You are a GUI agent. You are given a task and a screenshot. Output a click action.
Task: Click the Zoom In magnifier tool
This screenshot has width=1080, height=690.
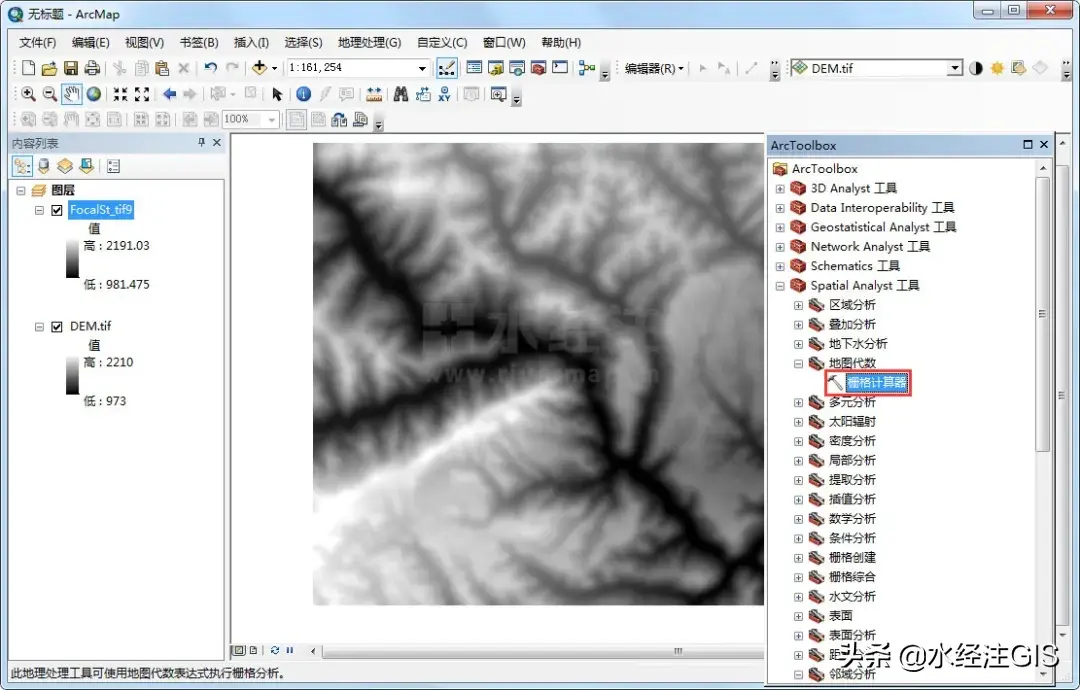28,94
